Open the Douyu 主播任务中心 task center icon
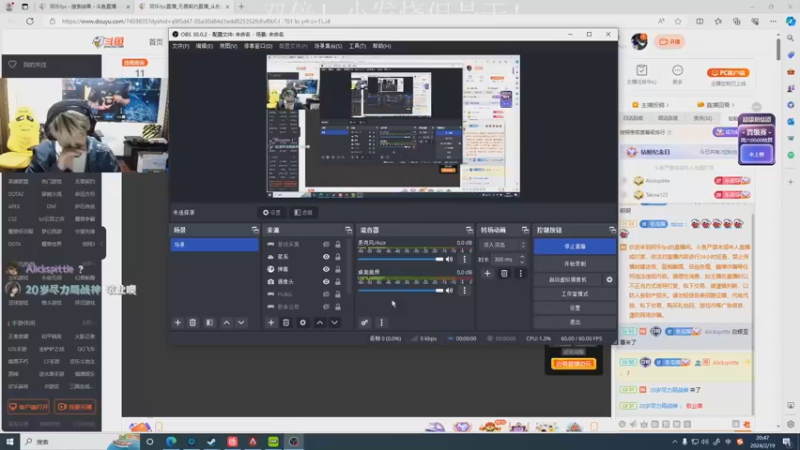The image size is (800, 450). [641, 74]
